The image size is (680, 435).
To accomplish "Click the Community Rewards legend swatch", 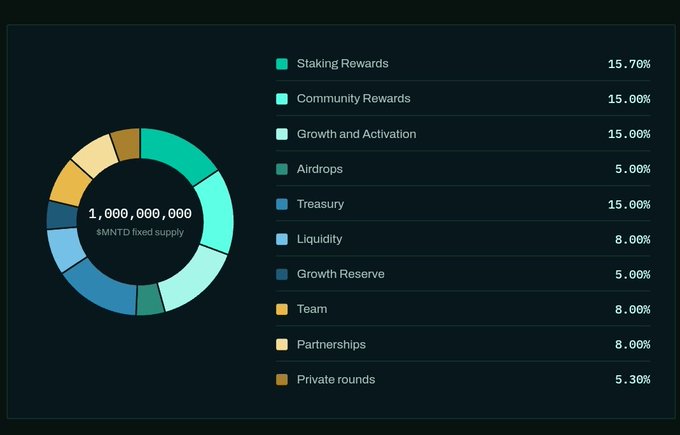I will click(281, 99).
